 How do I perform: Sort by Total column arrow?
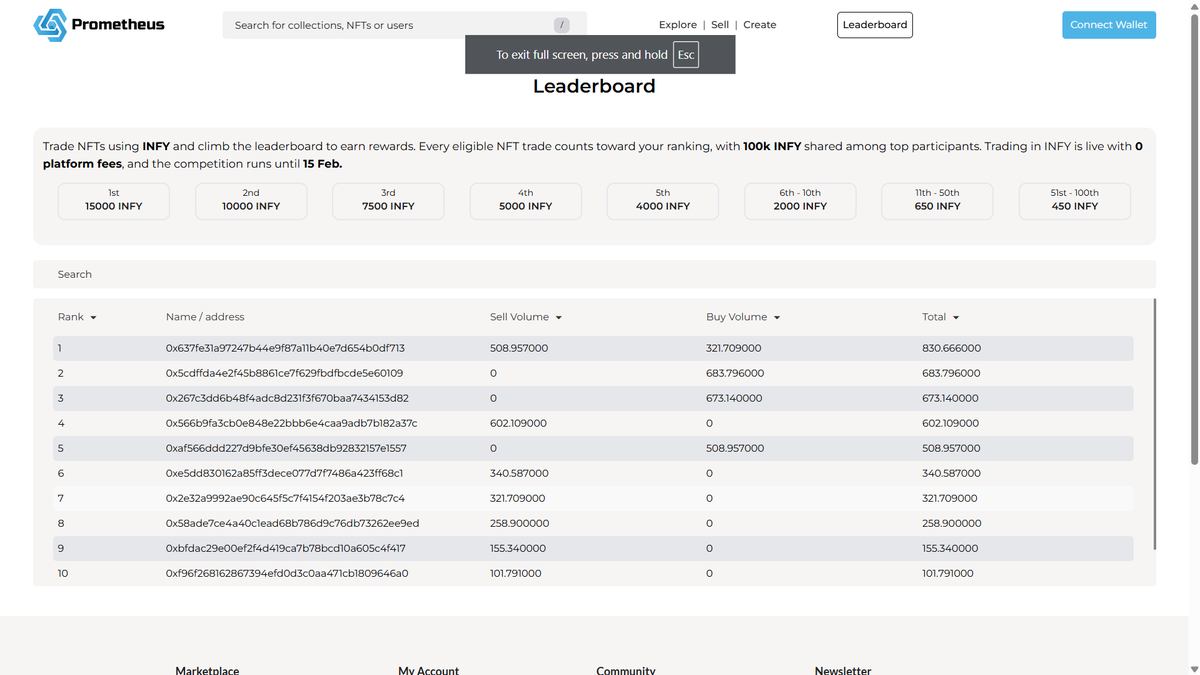(956, 318)
